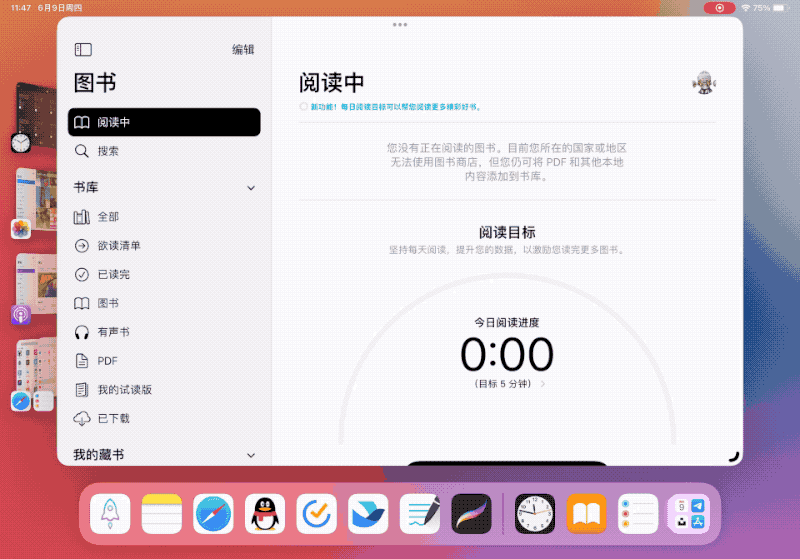Tap the 0:00 reading progress timer
This screenshot has width=800, height=559.
pyautogui.click(x=507, y=353)
